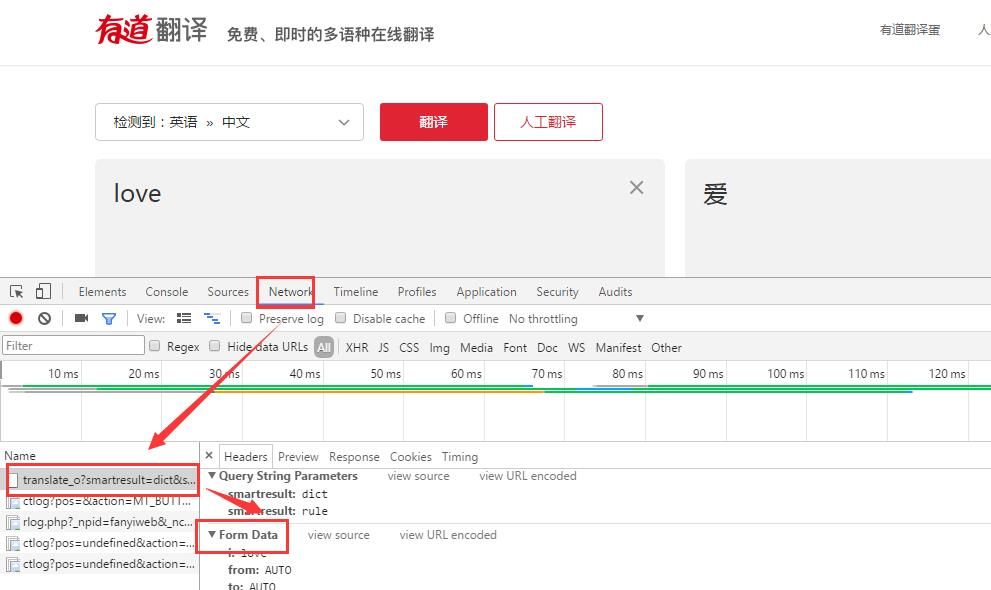Toggle the device toolbar icon
The image size is (991, 590).
click(x=41, y=290)
